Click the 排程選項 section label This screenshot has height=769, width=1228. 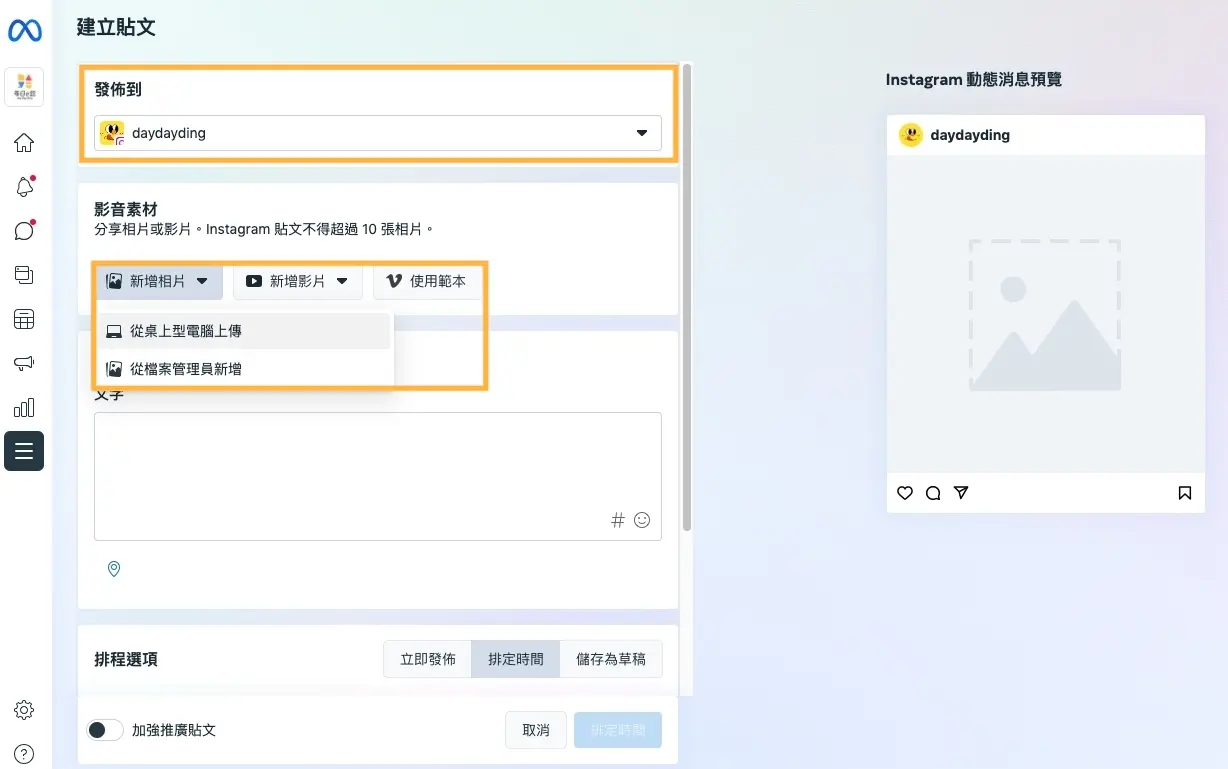pos(126,659)
